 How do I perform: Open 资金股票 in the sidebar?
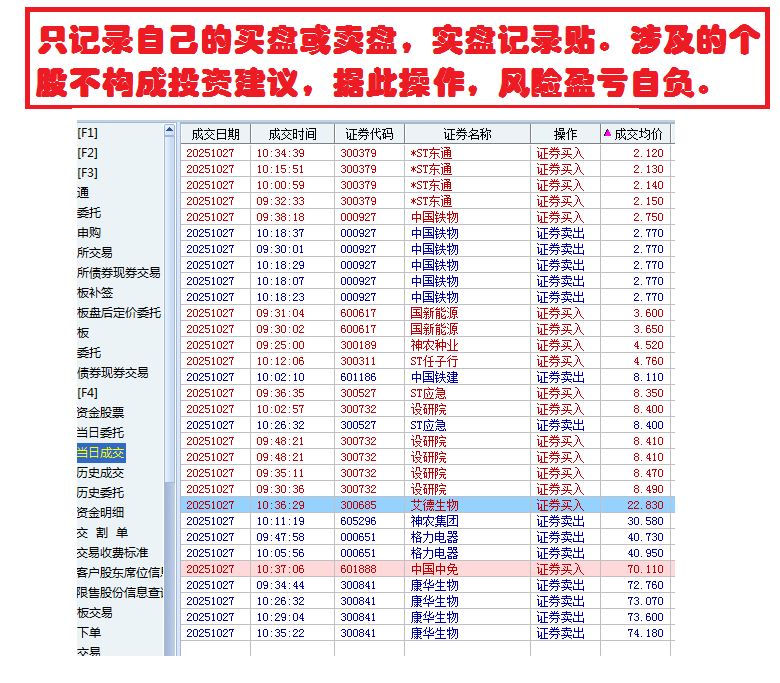tap(100, 412)
